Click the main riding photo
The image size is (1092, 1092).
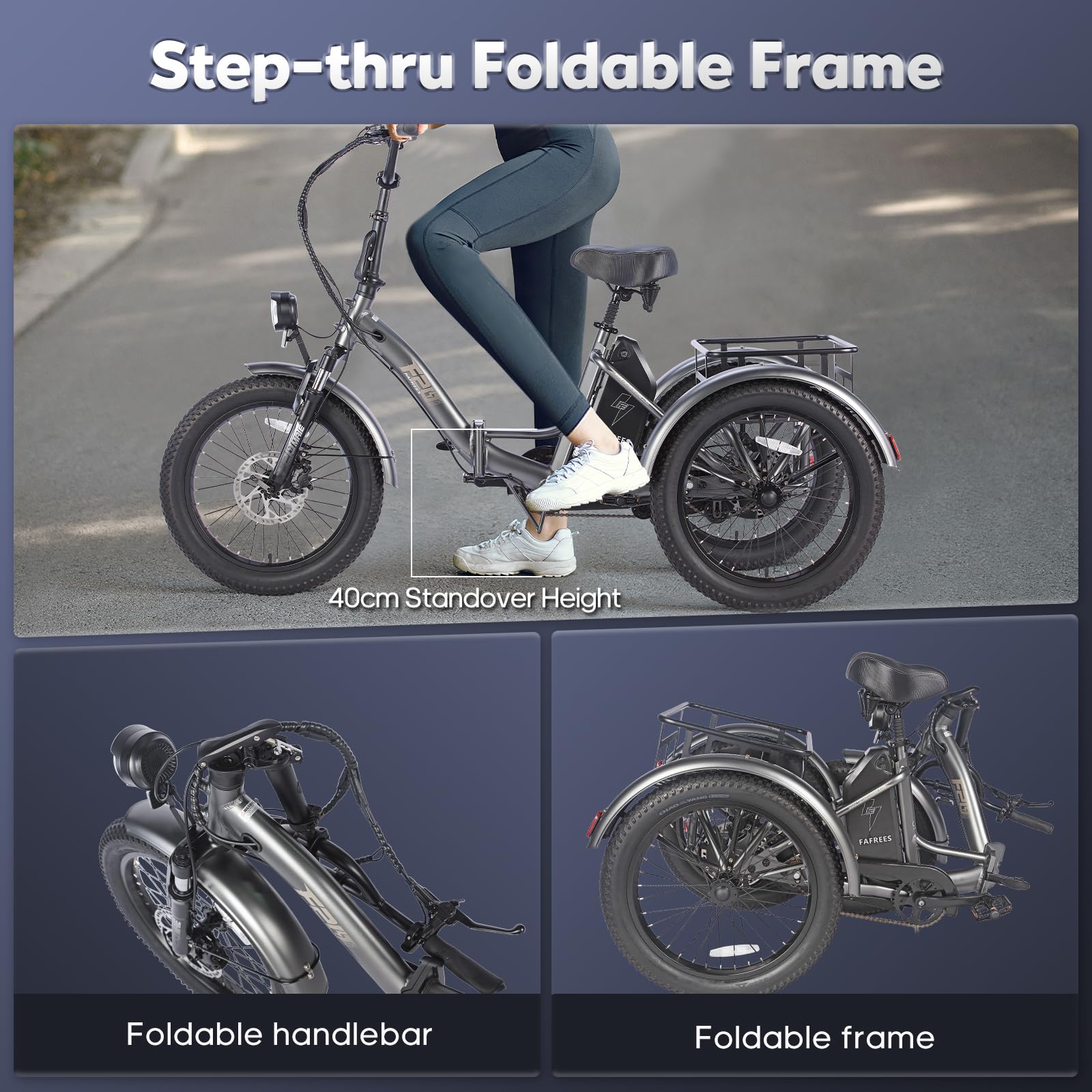click(x=546, y=379)
